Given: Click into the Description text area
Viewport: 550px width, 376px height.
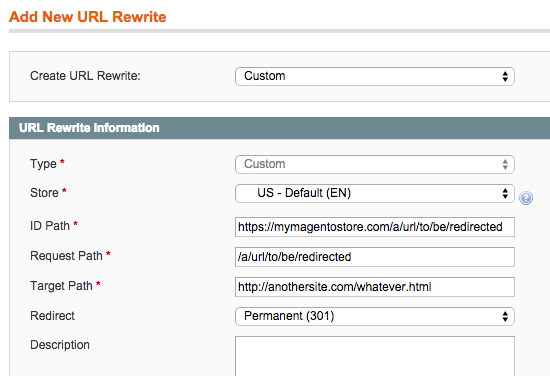Looking at the screenshot, I should pyautogui.click(x=375, y=356).
